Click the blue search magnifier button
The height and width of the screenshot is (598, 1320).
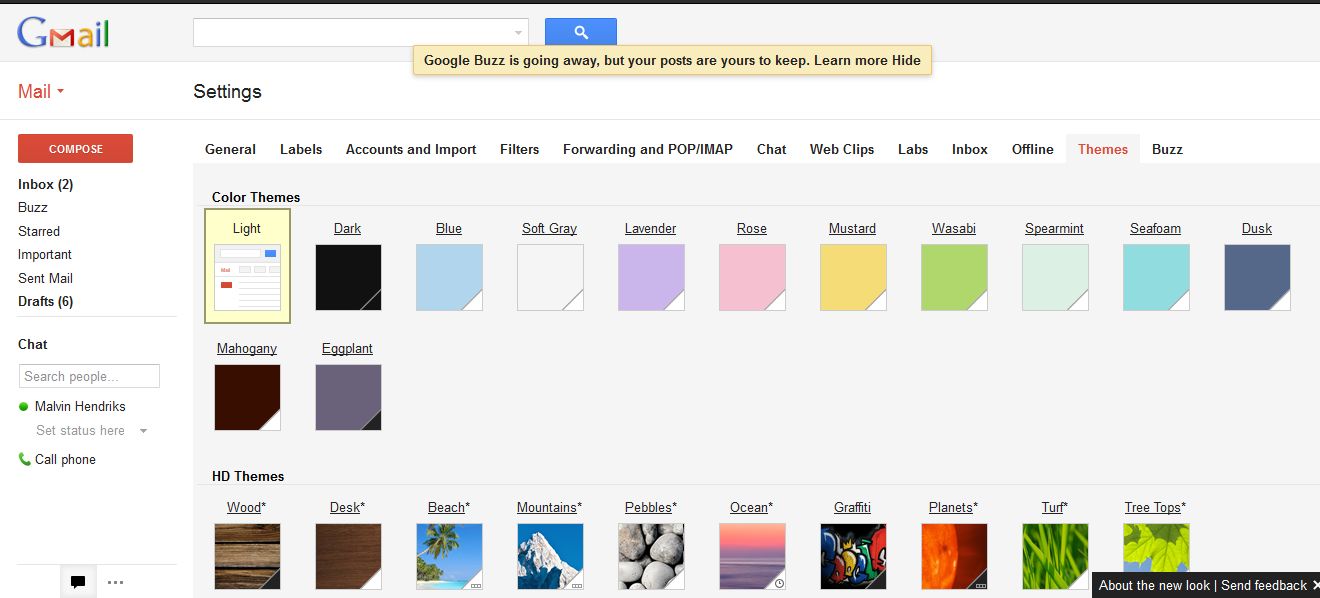(580, 32)
